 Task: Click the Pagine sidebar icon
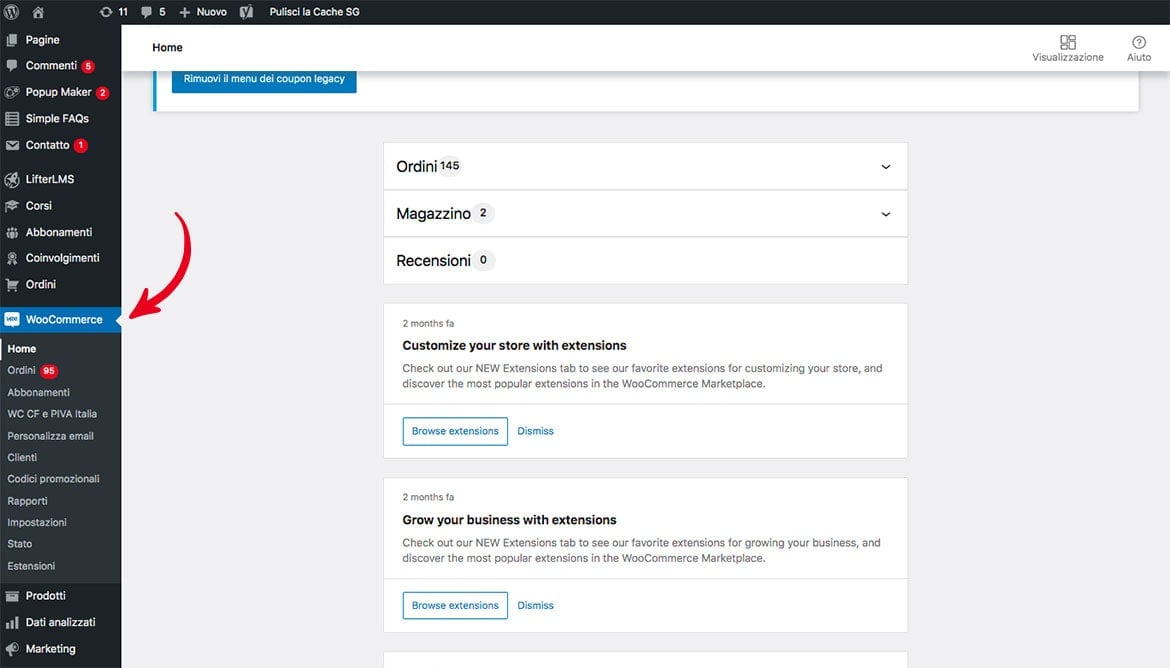point(12,40)
